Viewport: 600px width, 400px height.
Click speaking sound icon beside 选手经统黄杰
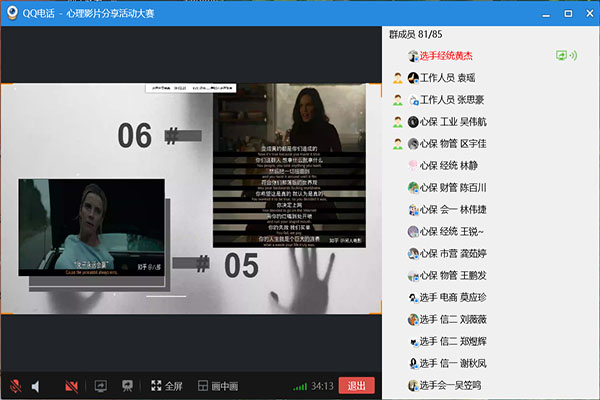coord(573,56)
